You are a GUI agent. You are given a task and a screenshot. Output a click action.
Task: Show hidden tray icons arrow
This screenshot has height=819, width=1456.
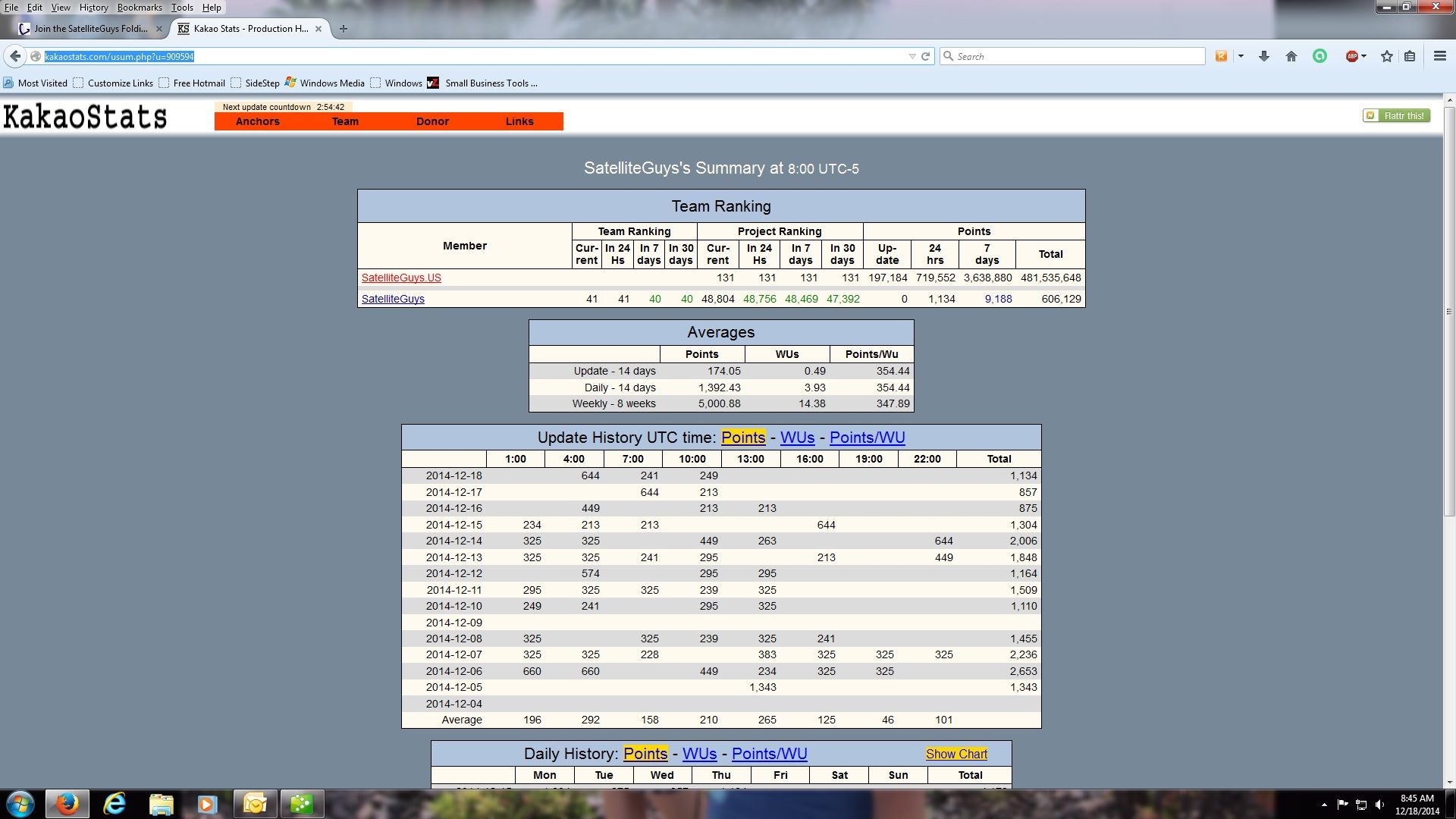[1324, 805]
